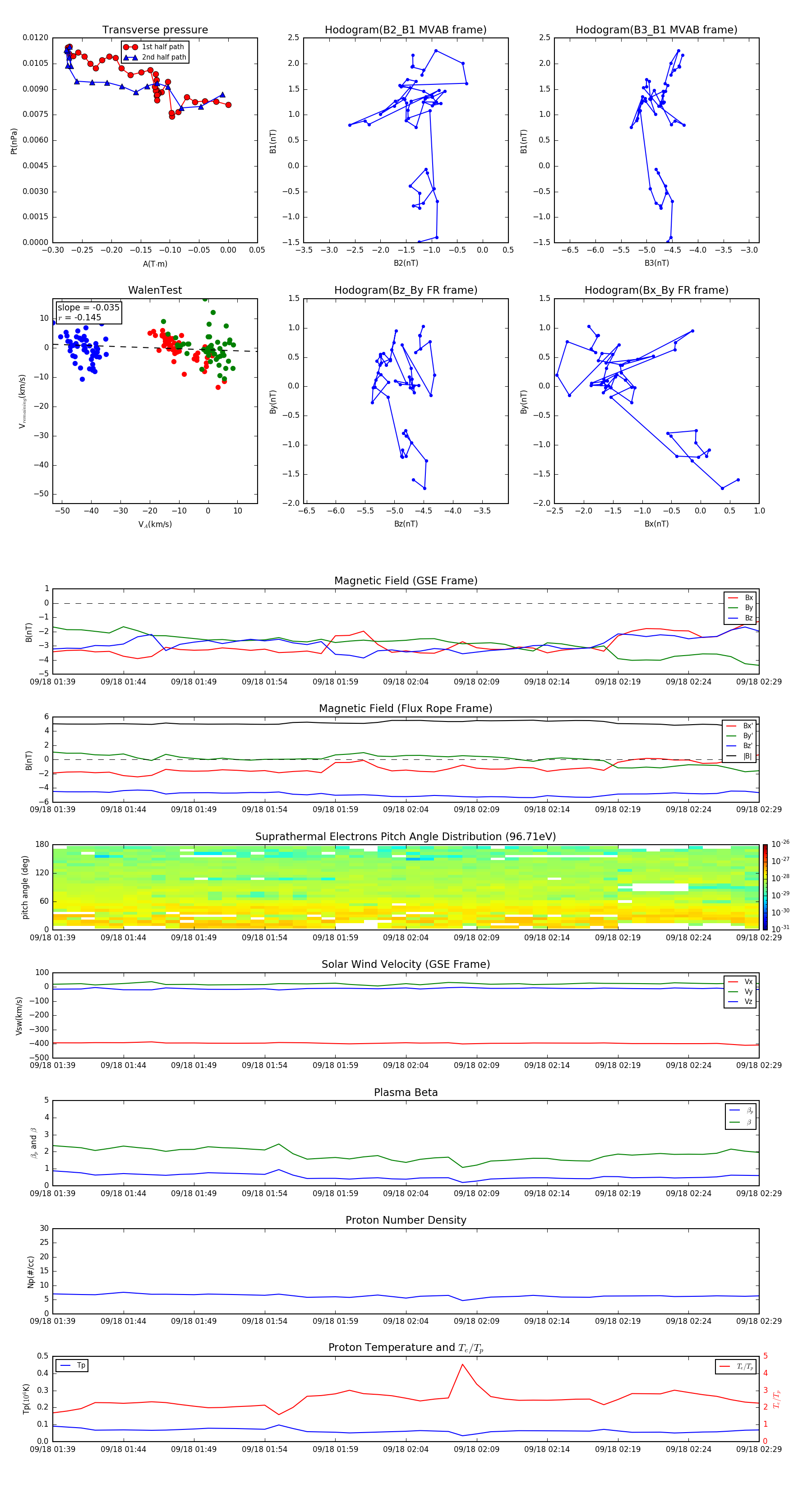The width and height of the screenshot is (812, 1489).
Task: Select Bx entry in GSE magnetic field legend
Action: [740, 598]
